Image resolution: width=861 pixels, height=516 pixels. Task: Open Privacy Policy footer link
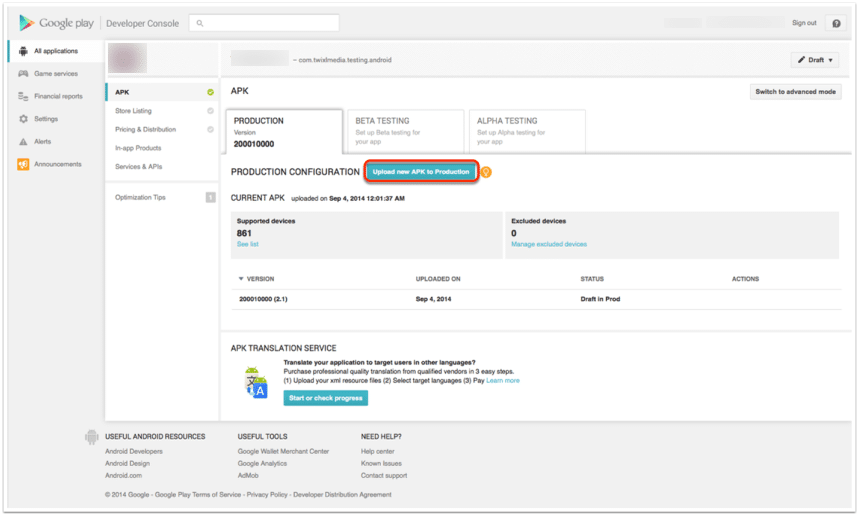[267, 495]
